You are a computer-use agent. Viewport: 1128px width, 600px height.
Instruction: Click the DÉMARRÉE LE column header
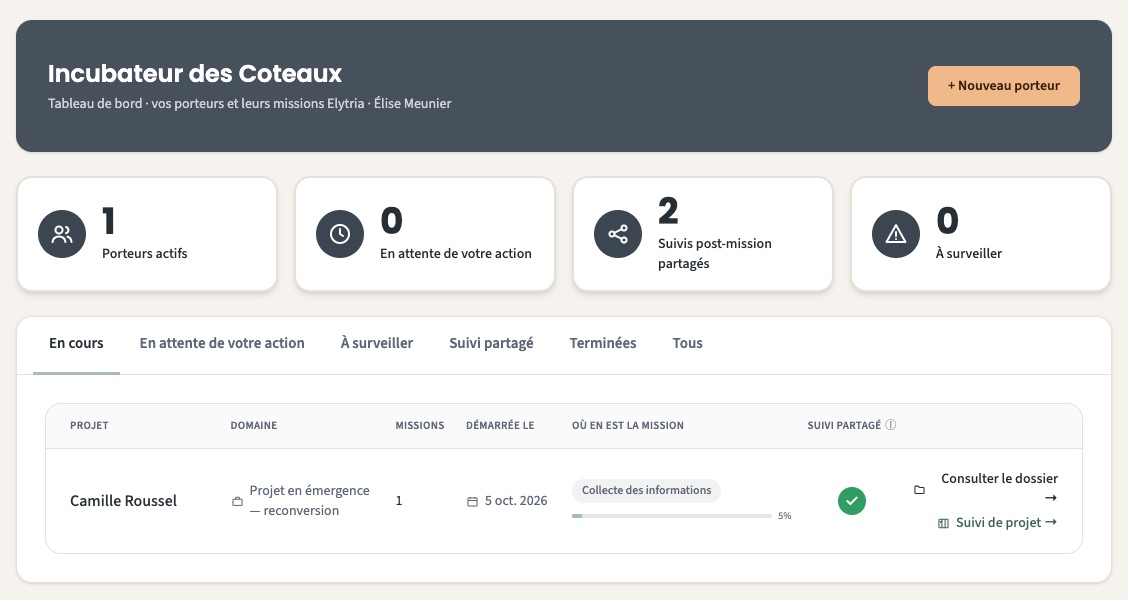tap(500, 425)
